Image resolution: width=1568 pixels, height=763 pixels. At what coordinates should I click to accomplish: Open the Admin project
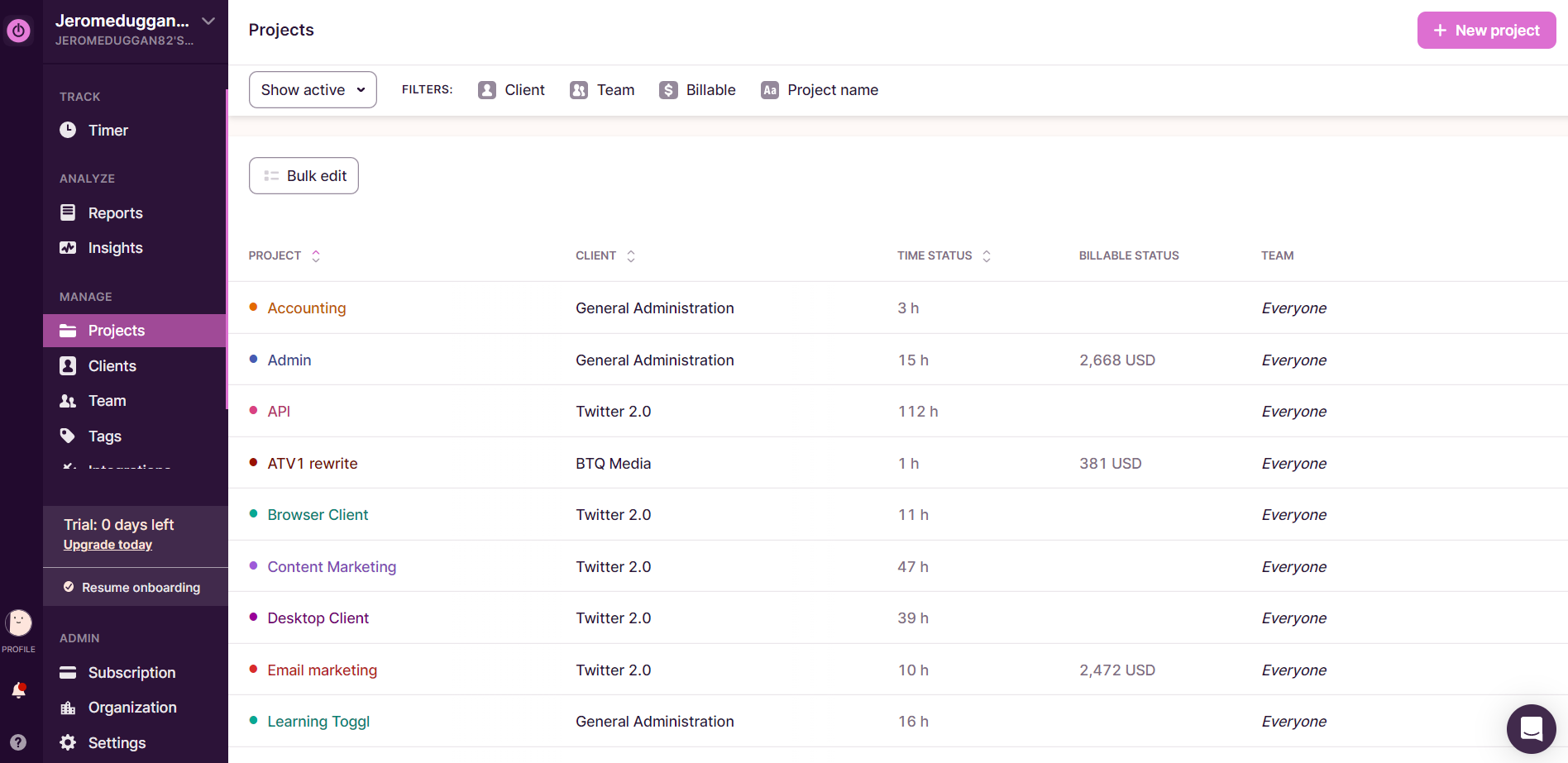tap(289, 360)
